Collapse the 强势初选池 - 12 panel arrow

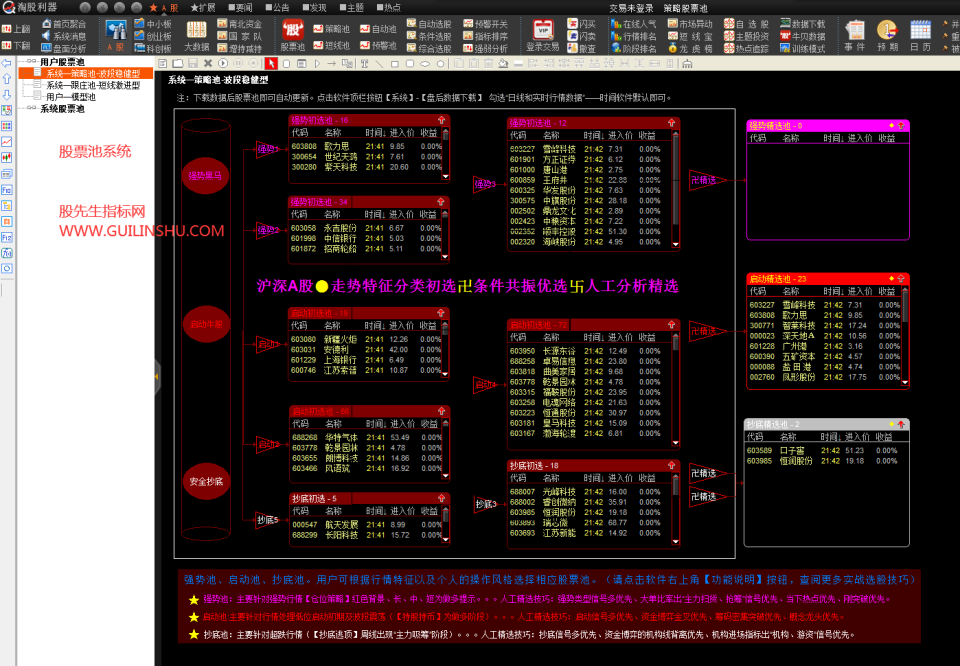(672, 123)
